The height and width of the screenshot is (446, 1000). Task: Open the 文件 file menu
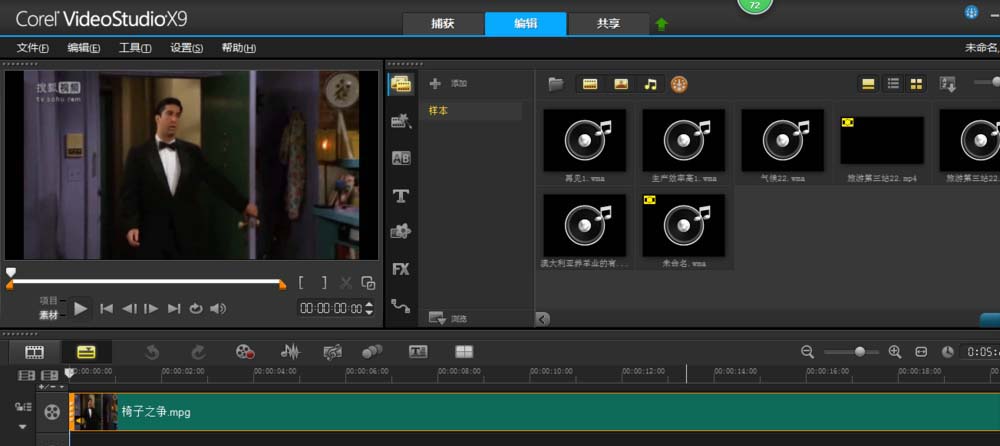(x=33, y=48)
